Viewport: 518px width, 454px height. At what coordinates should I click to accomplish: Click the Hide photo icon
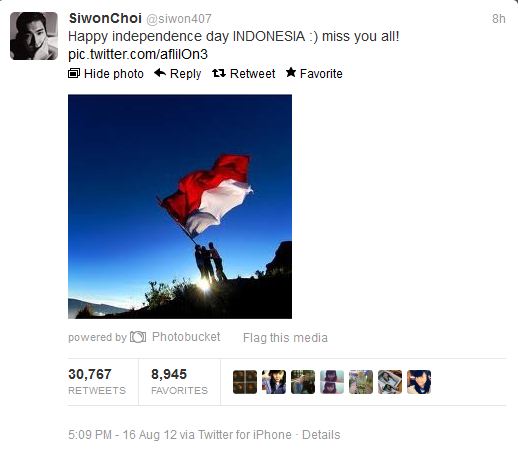coord(74,73)
